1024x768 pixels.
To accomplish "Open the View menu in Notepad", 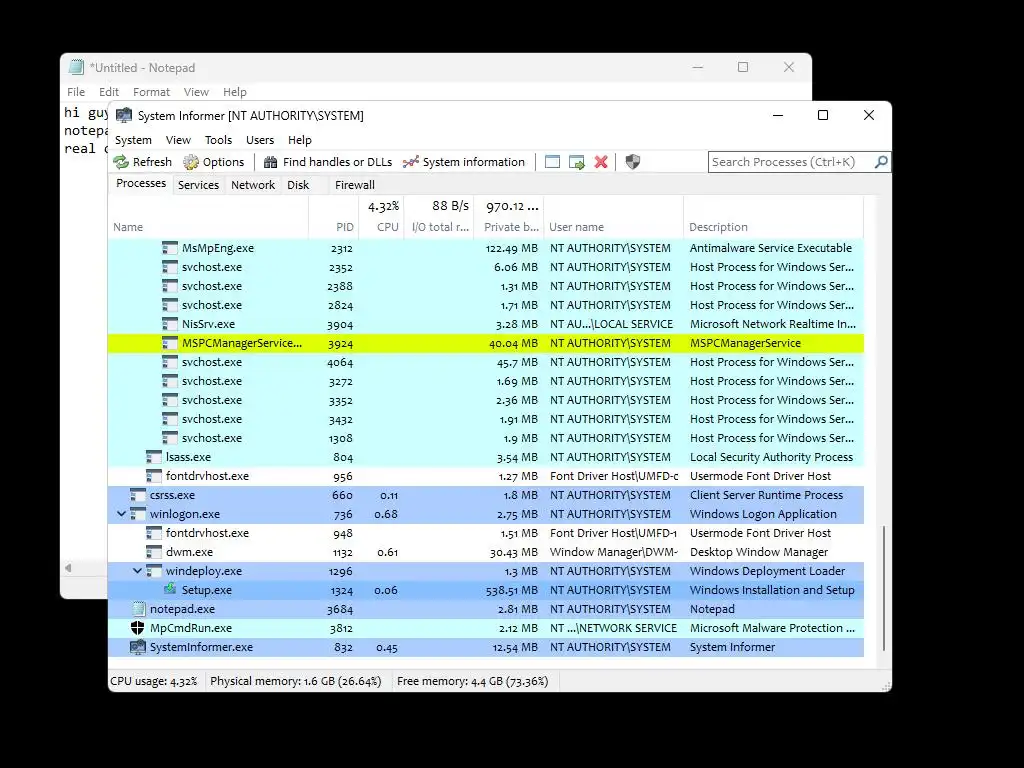I will [x=196, y=92].
